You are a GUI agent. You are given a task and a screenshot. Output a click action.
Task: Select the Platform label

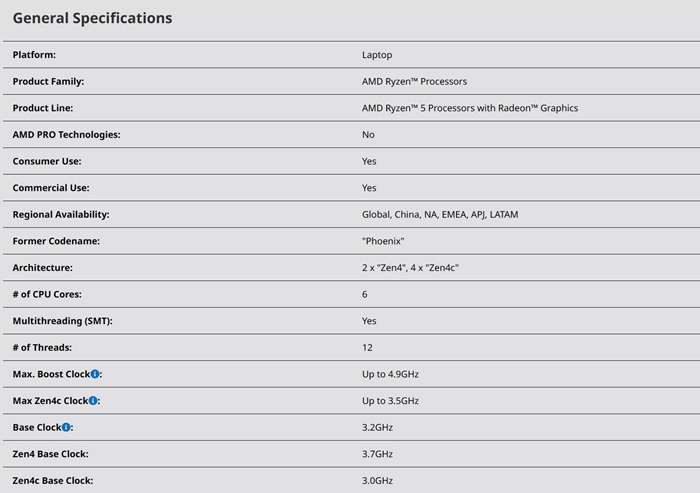[34, 54]
